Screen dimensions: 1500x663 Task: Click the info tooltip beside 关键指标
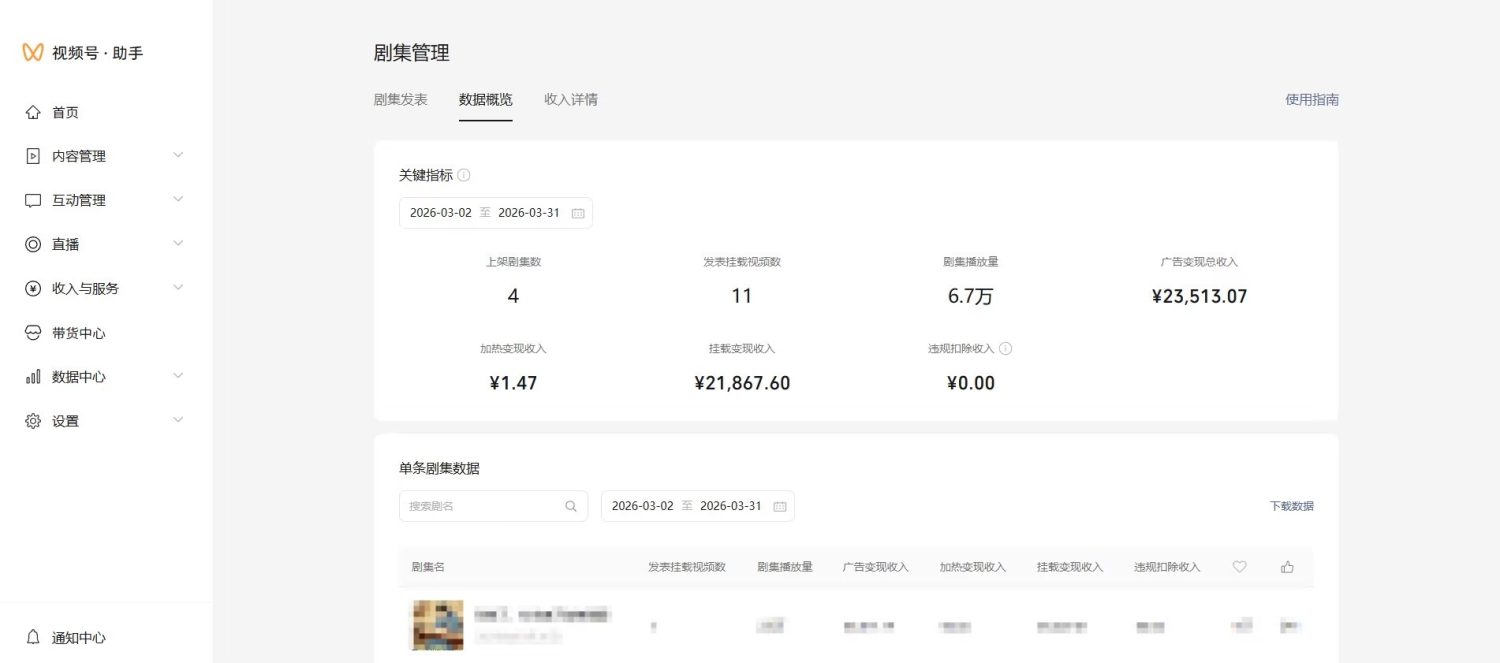coord(464,174)
